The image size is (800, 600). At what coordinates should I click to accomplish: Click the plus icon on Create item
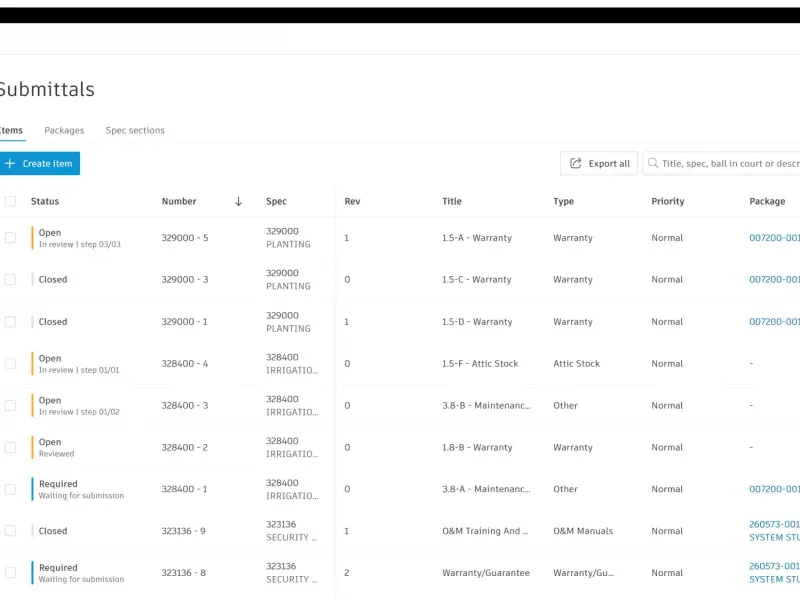tap(10, 163)
